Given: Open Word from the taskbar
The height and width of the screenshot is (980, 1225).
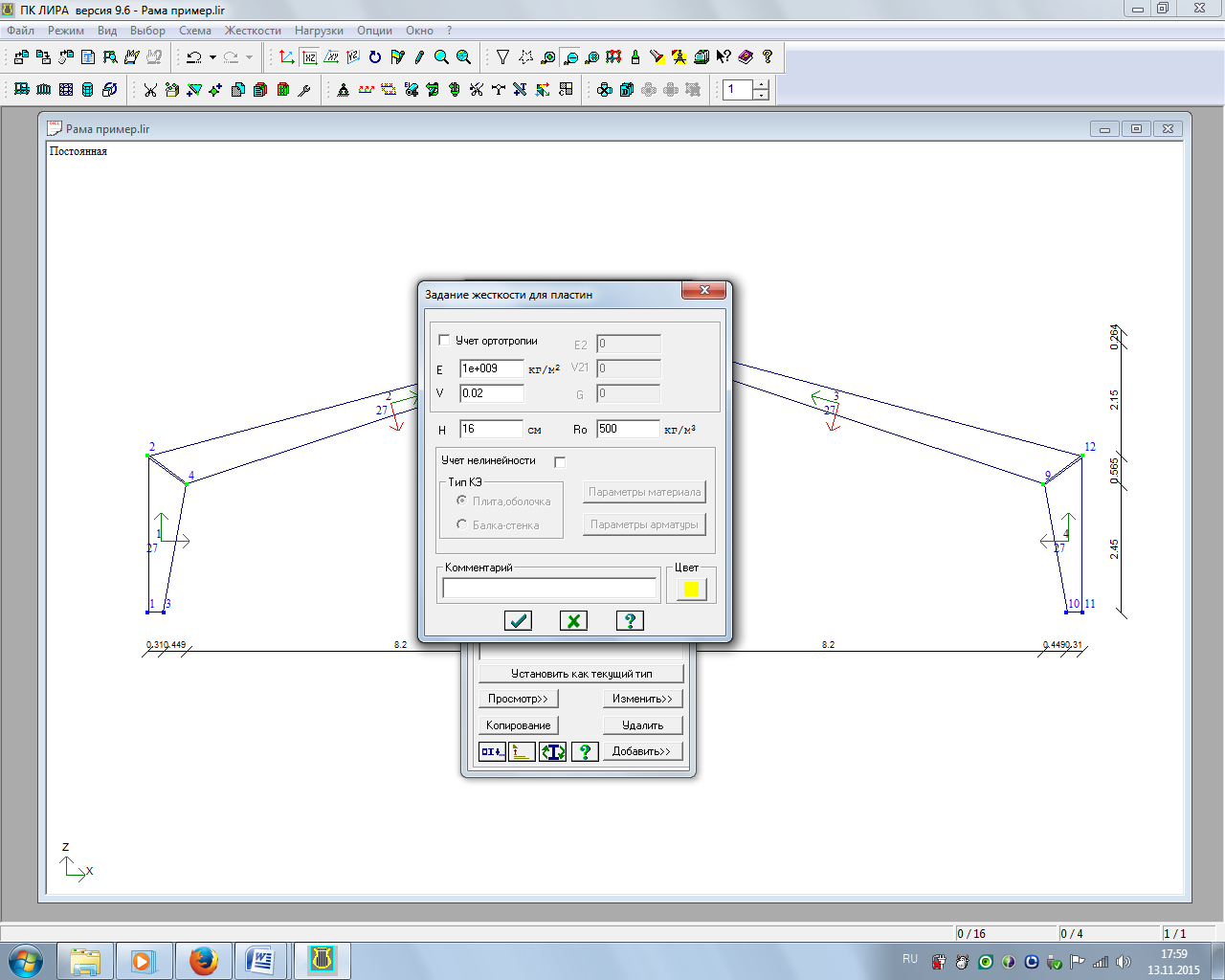Looking at the screenshot, I should tap(260, 960).
